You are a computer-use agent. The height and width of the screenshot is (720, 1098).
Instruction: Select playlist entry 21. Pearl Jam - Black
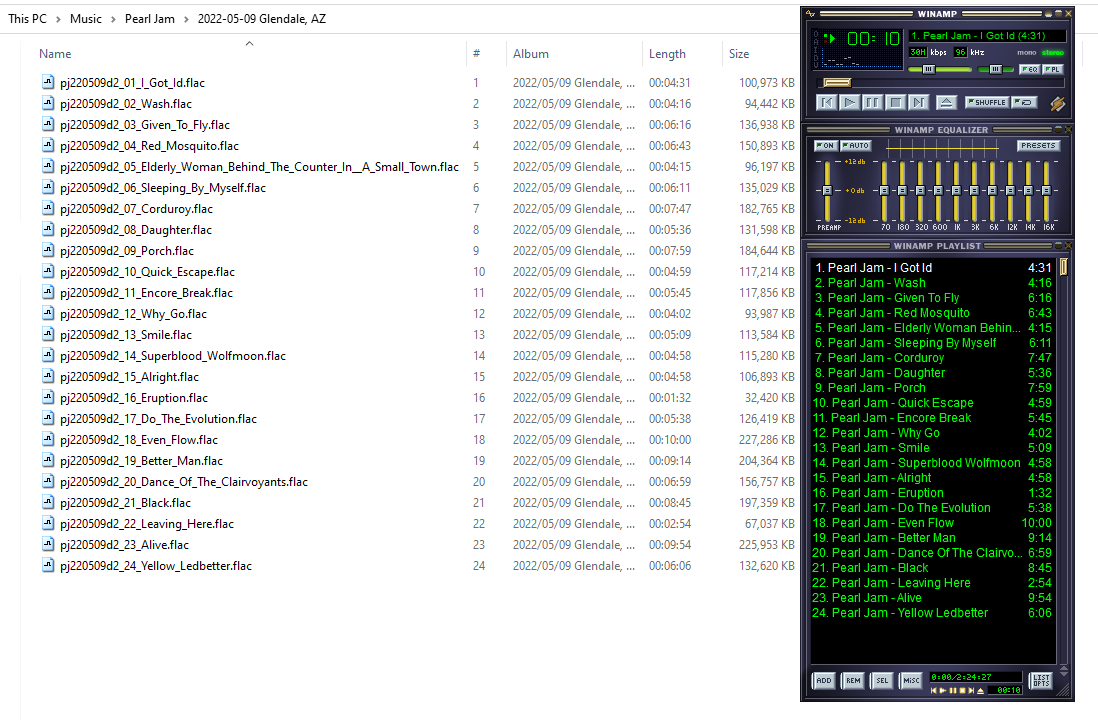tap(932, 568)
